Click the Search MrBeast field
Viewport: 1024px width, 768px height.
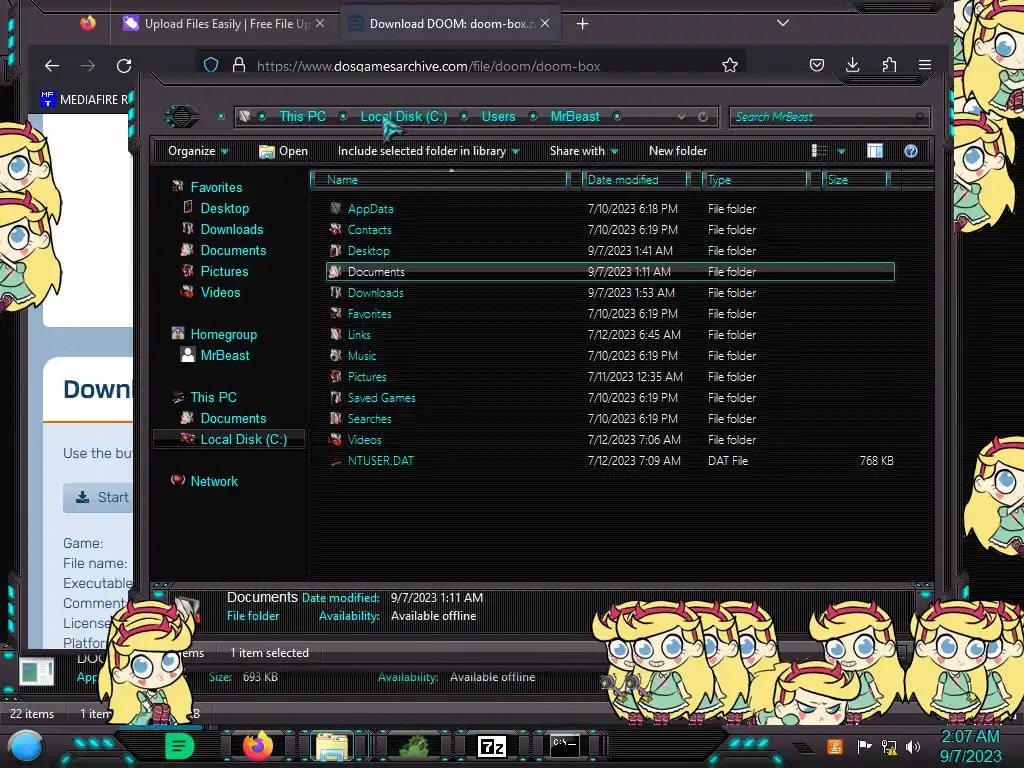pos(829,117)
